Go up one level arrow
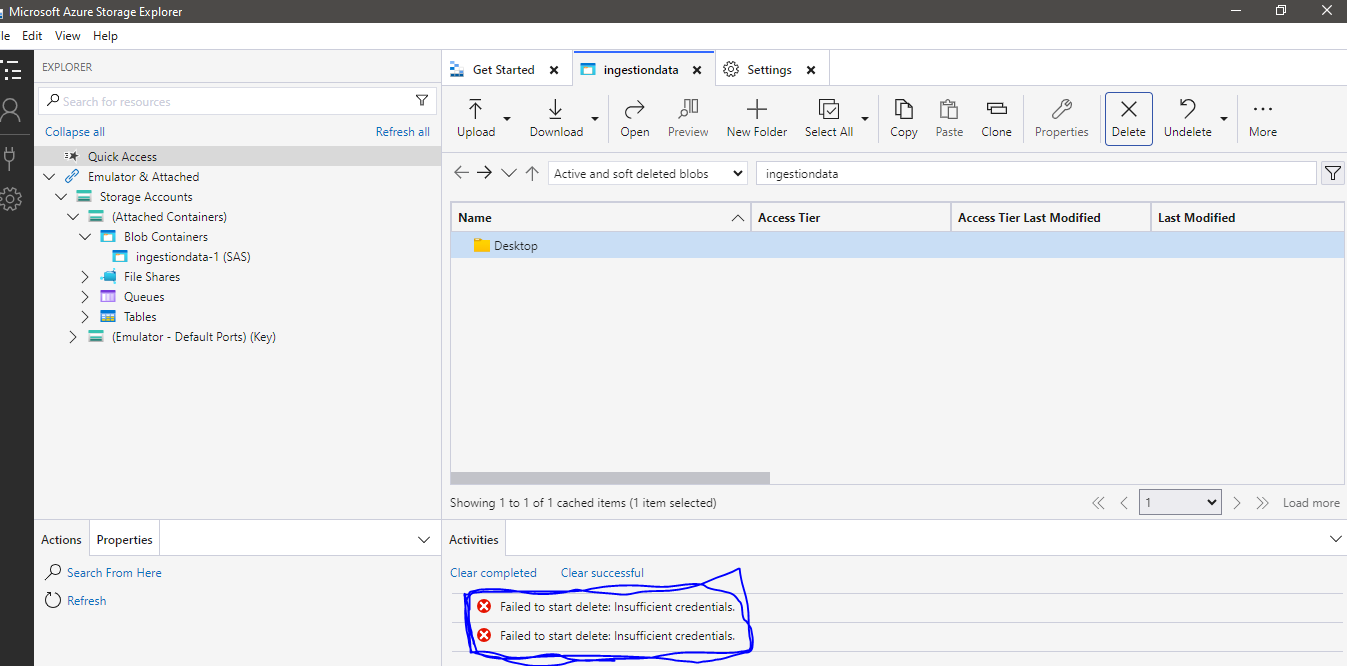 pos(532,173)
